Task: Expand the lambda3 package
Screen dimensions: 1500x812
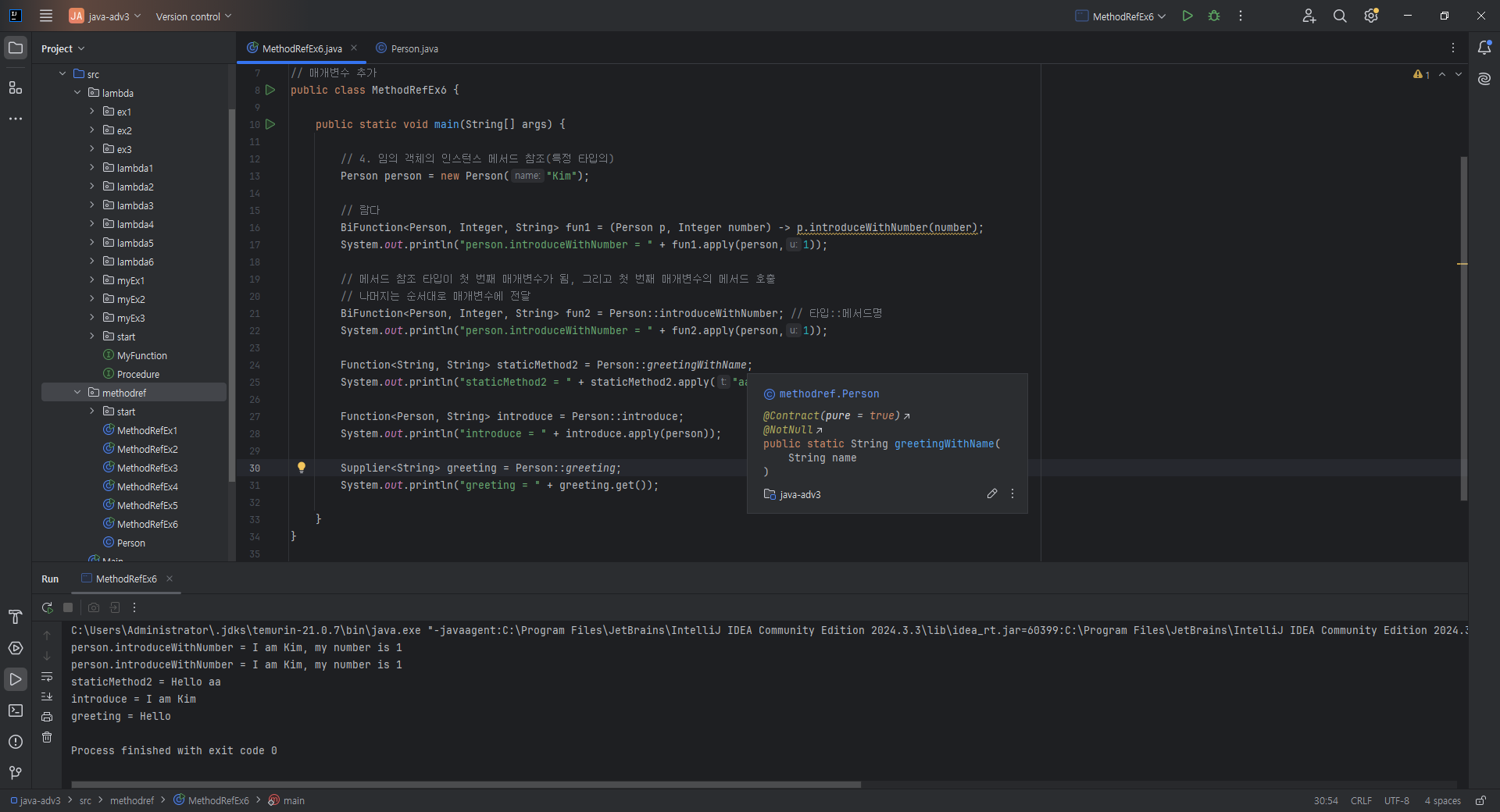Action: coord(92,205)
